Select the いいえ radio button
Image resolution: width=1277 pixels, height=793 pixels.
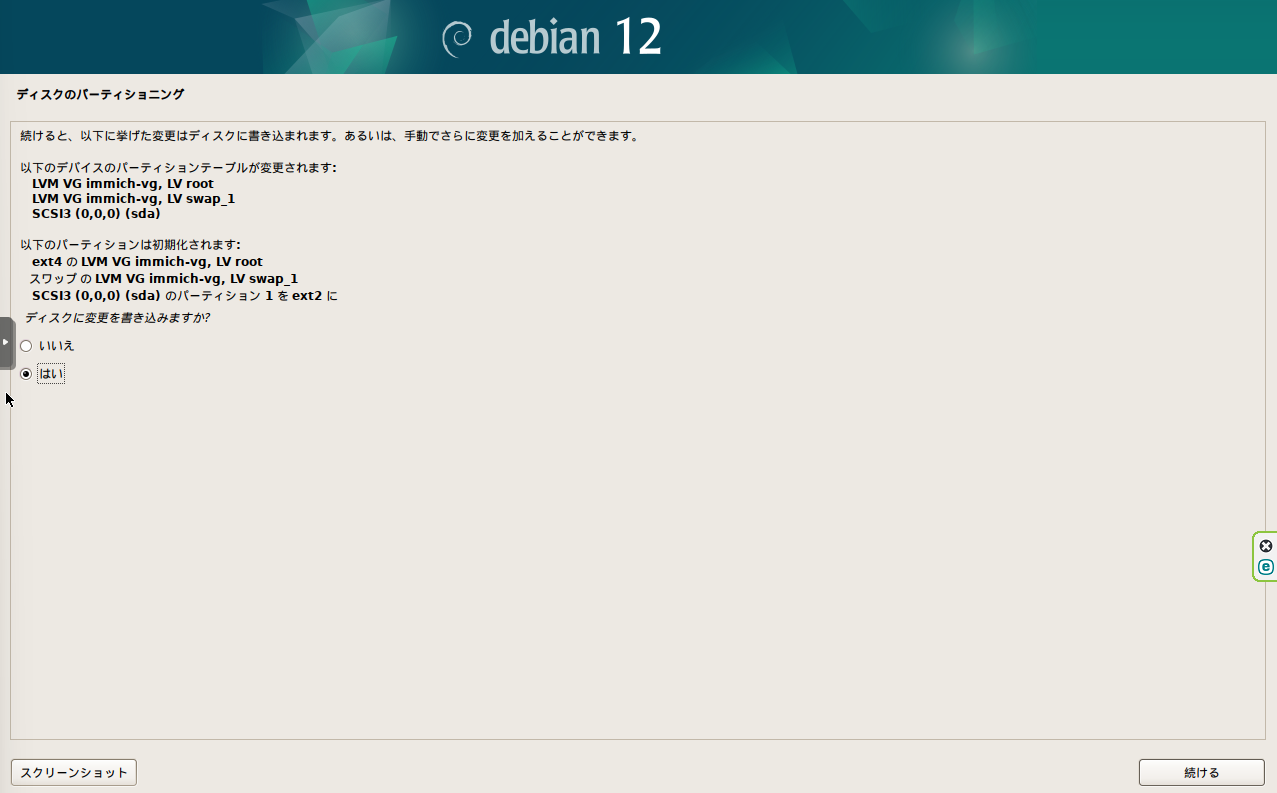pos(26,346)
